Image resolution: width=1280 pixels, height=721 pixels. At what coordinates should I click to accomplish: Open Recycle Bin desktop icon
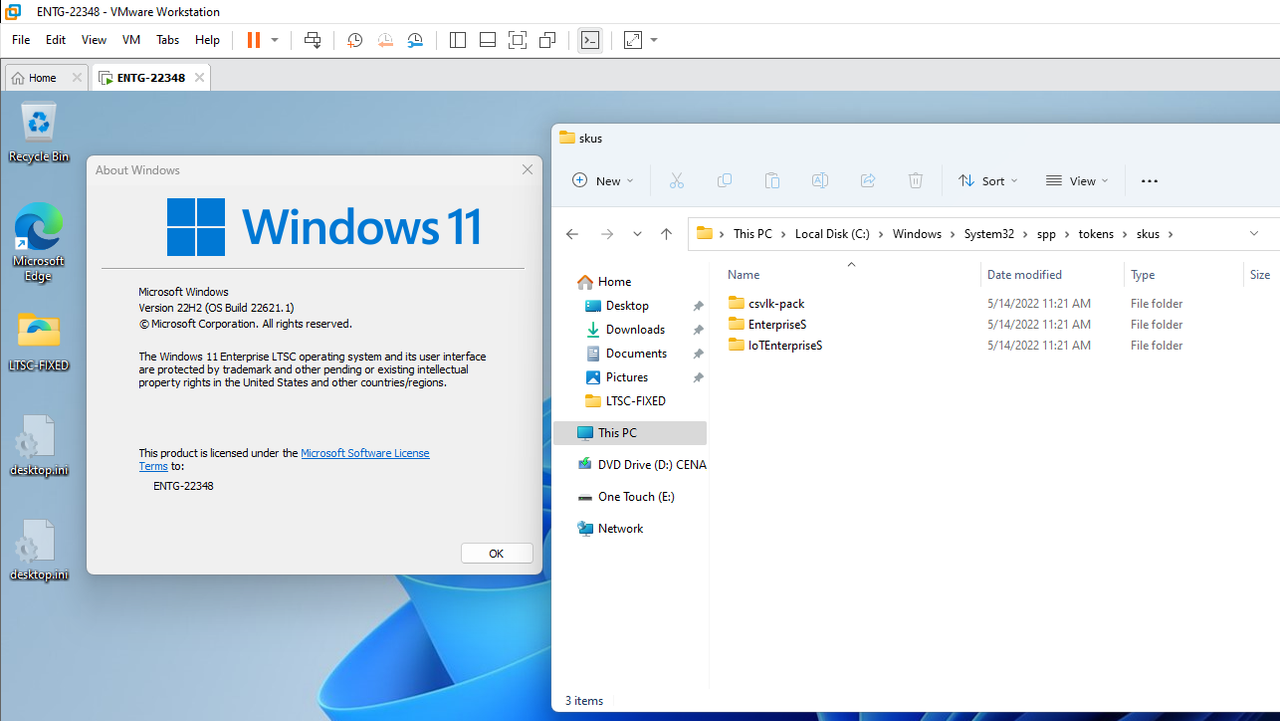(x=39, y=133)
